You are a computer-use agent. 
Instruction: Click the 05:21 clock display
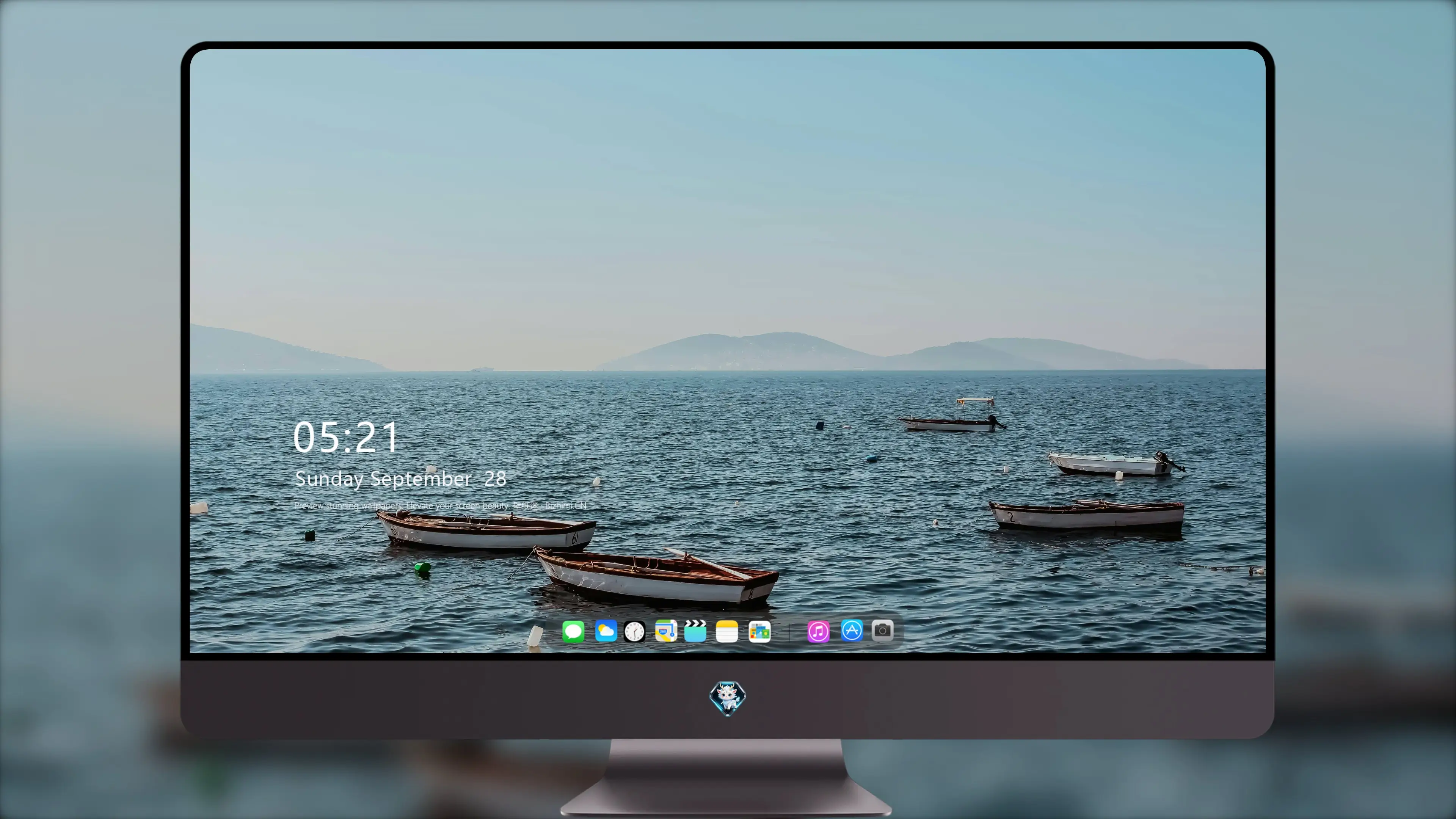pyautogui.click(x=345, y=437)
